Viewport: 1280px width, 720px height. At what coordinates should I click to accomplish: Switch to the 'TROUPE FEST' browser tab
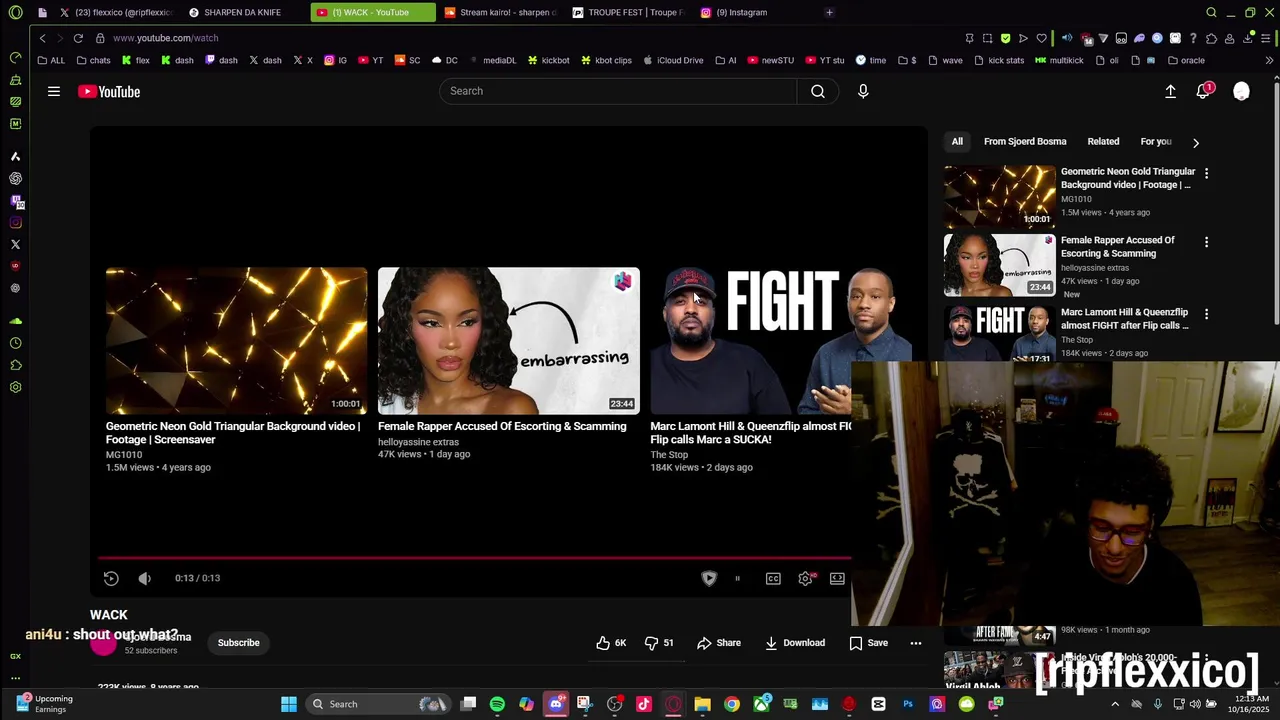(628, 12)
